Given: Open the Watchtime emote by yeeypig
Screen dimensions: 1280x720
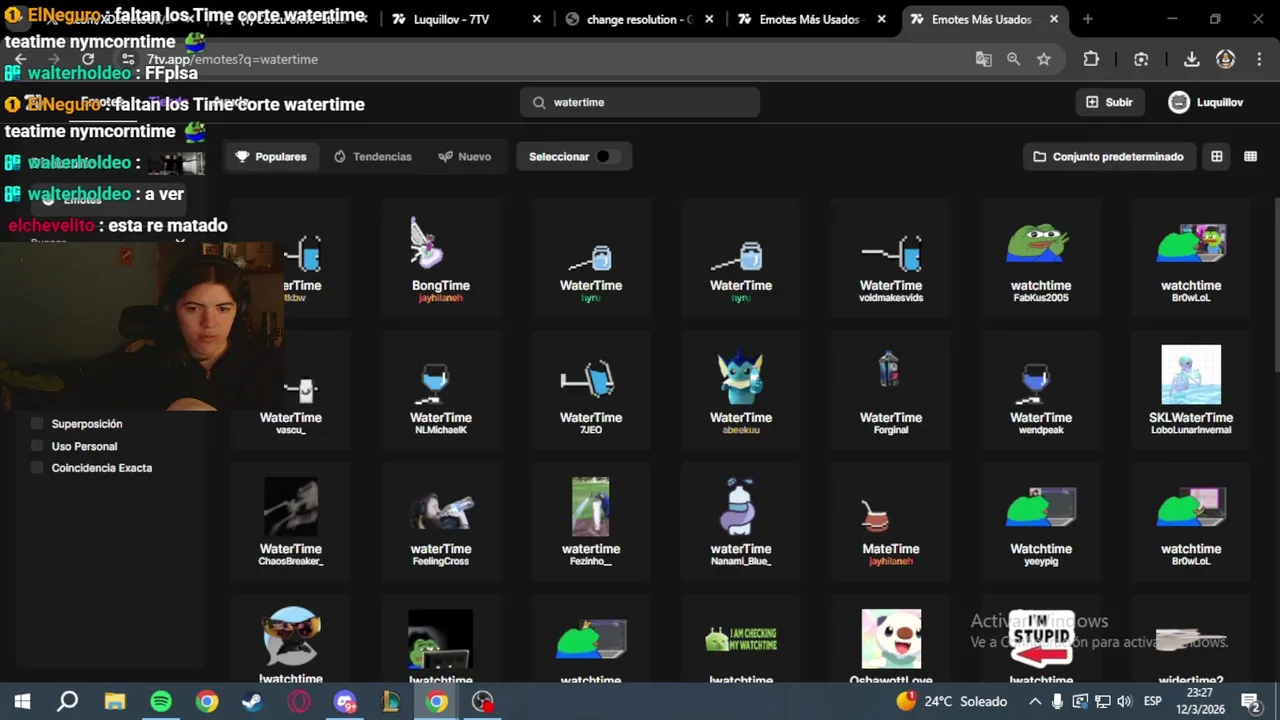Looking at the screenshot, I should point(1041,521).
